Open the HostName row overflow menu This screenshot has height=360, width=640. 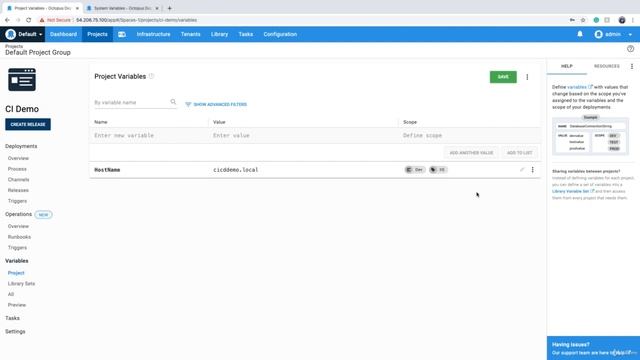coord(533,169)
